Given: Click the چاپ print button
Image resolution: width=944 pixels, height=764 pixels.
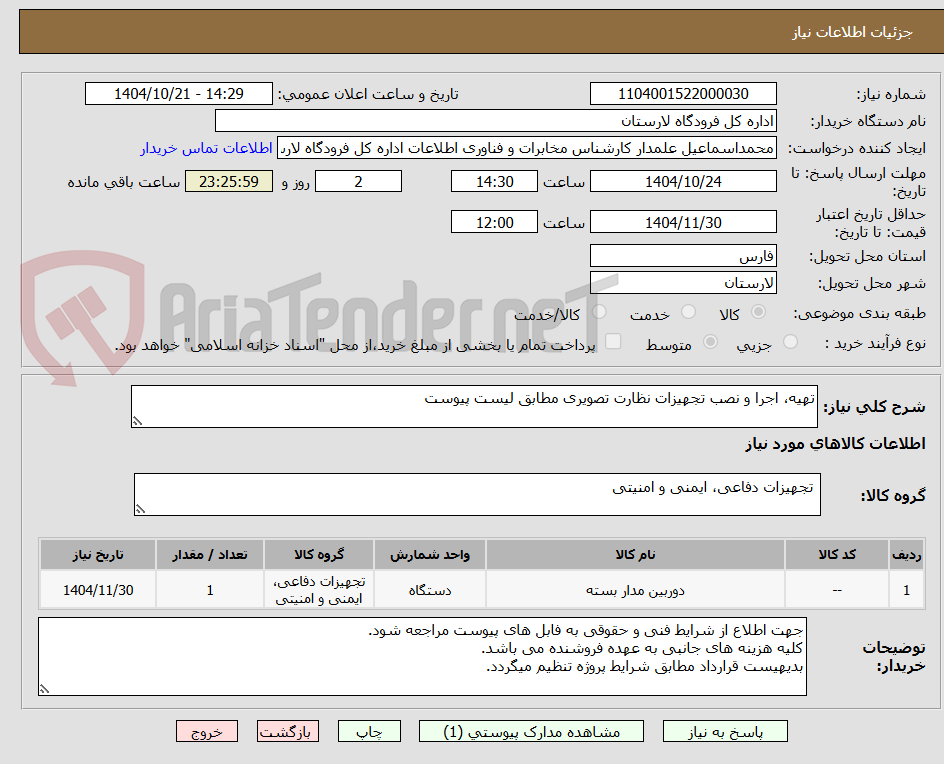Looking at the screenshot, I should (x=369, y=731).
